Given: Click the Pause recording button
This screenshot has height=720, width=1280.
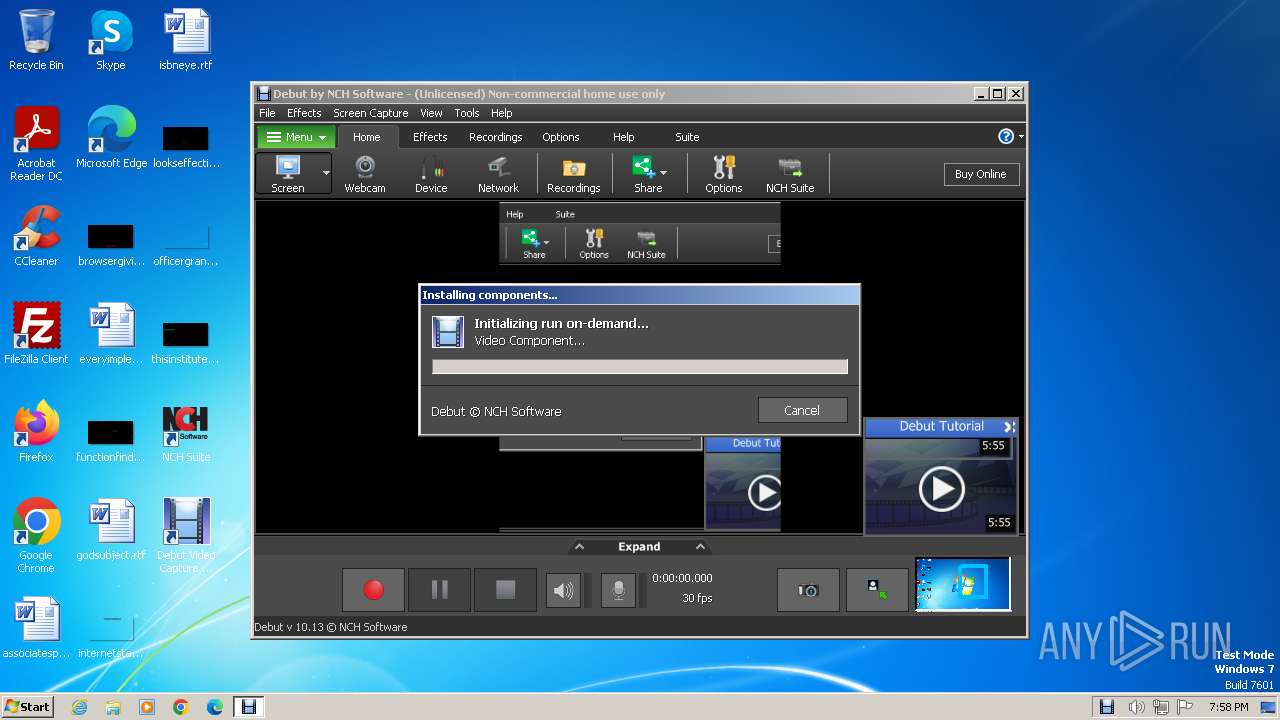Looking at the screenshot, I should click(439, 590).
